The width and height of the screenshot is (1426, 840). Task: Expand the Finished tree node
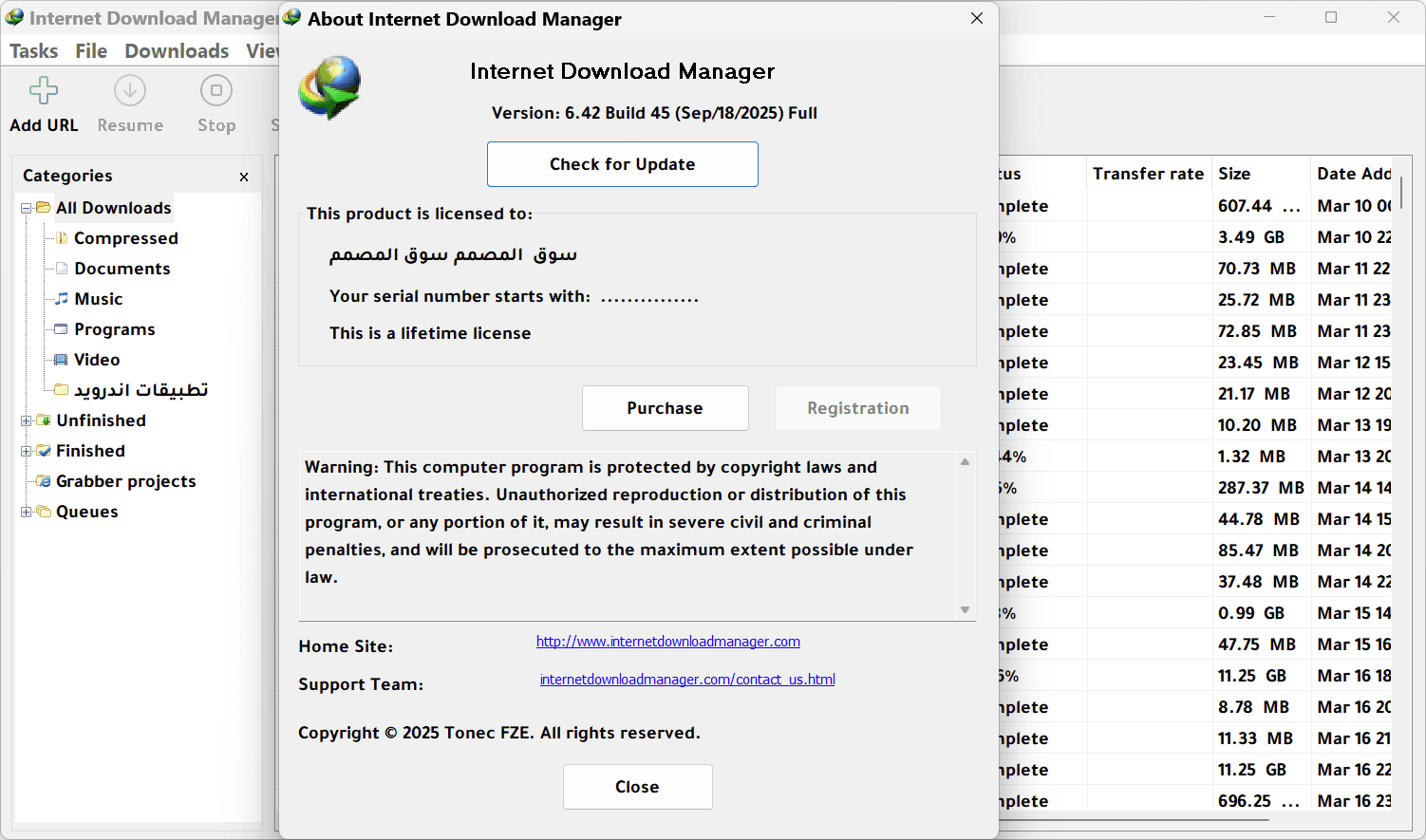tap(27, 451)
